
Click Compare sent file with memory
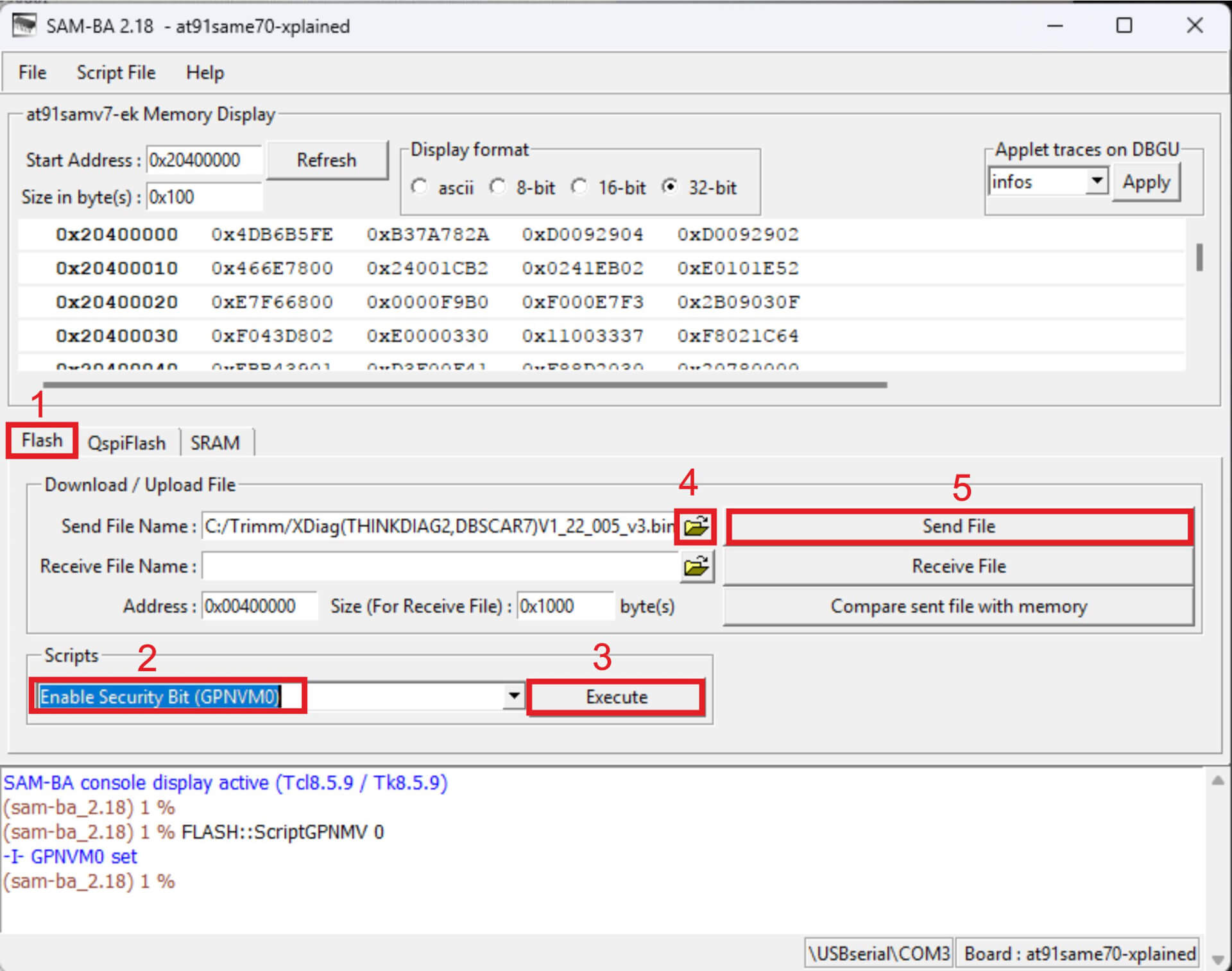(959, 606)
